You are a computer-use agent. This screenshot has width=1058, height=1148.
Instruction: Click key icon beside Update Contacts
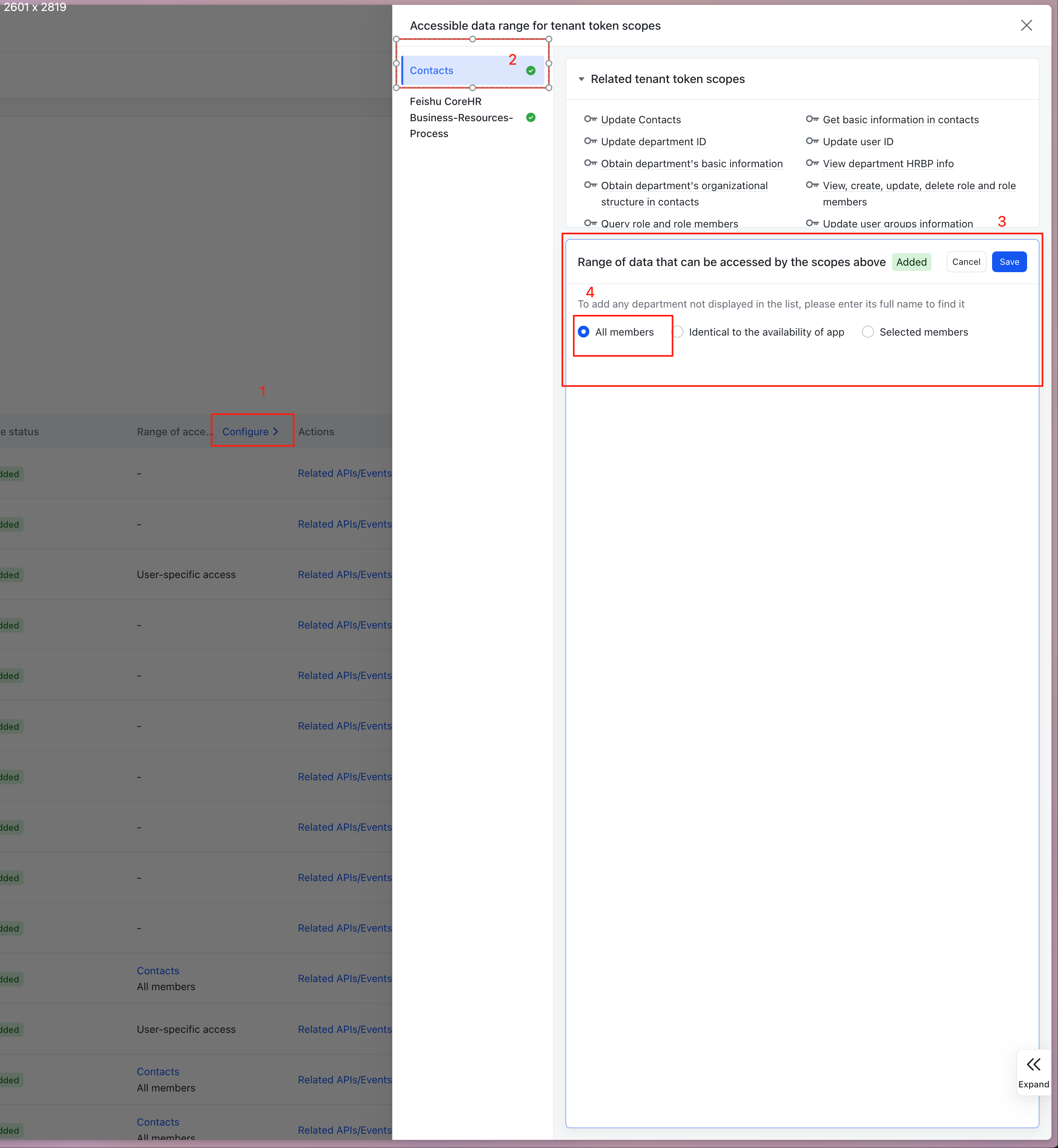pos(590,119)
